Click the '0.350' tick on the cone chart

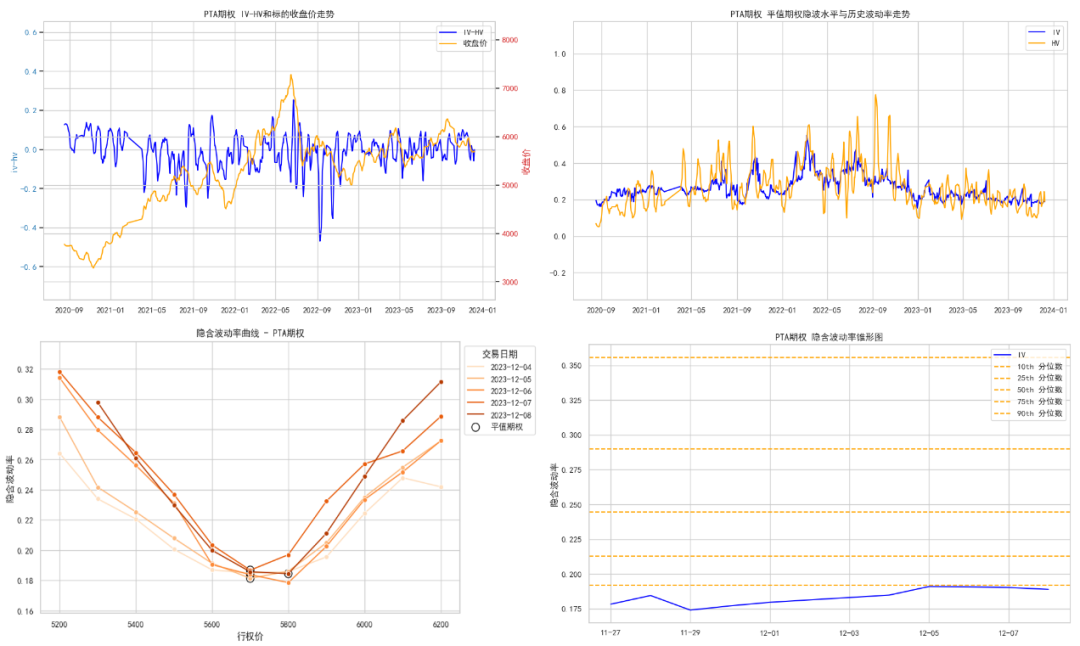(x=570, y=365)
